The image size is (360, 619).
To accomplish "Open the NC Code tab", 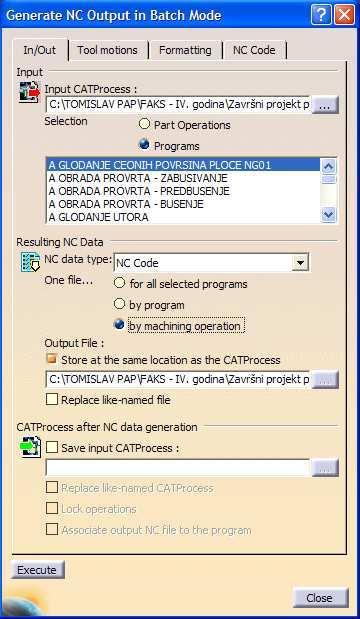I will click(x=254, y=50).
